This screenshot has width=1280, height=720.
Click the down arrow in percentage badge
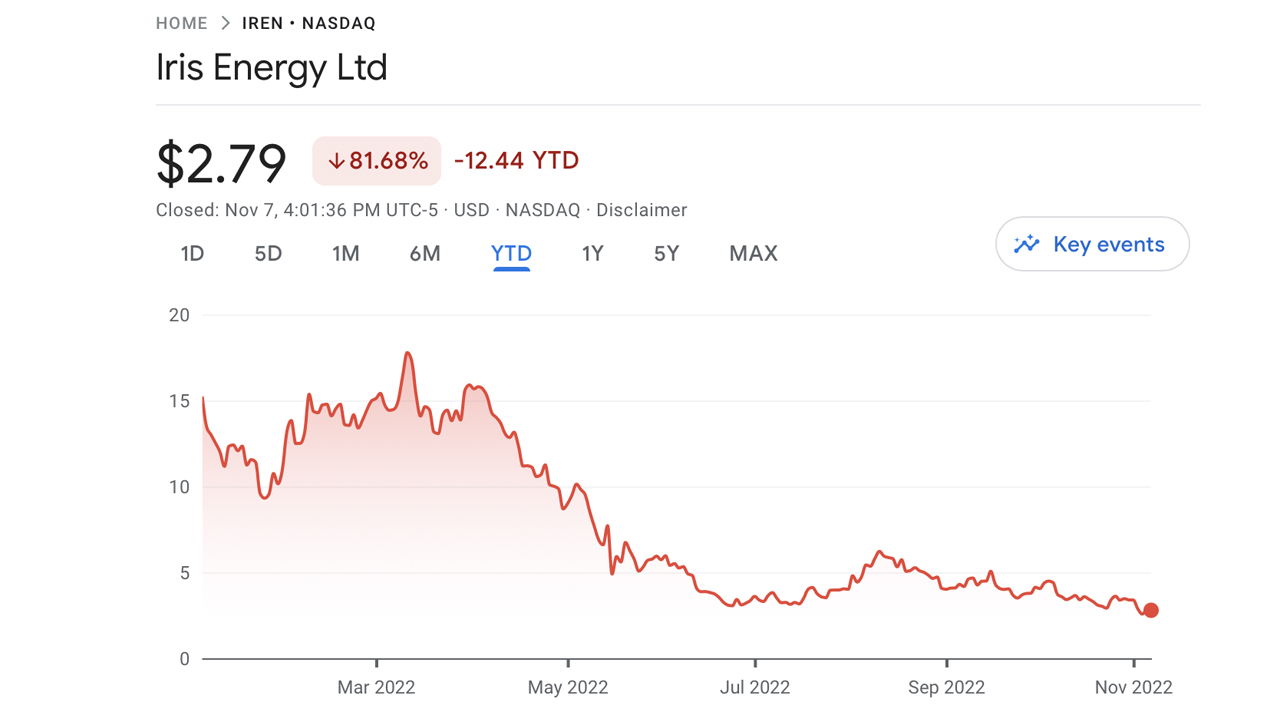point(336,161)
